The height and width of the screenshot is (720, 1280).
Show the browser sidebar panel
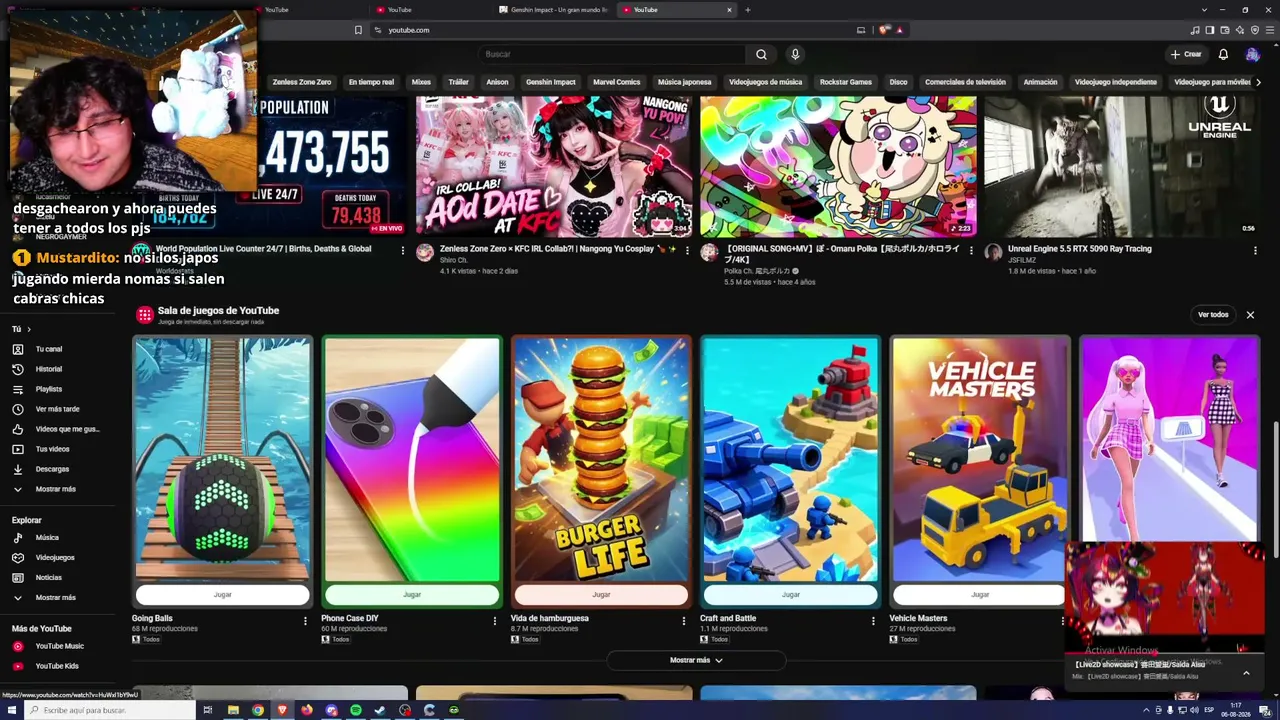pos(1210,30)
